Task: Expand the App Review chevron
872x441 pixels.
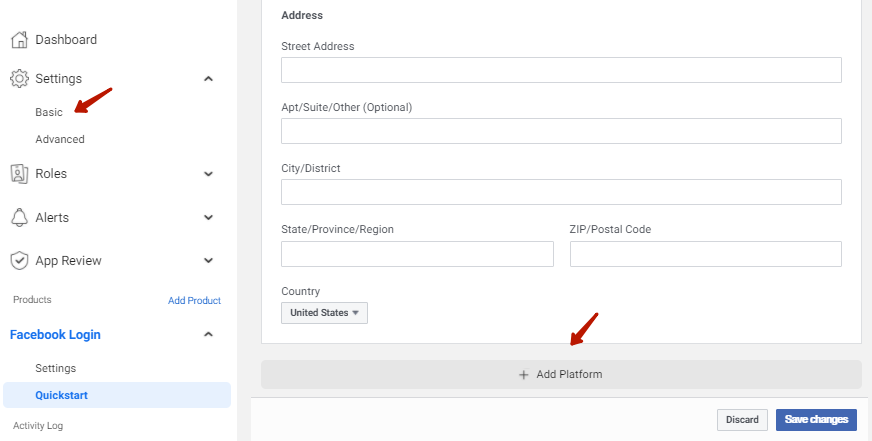Action: (x=208, y=260)
